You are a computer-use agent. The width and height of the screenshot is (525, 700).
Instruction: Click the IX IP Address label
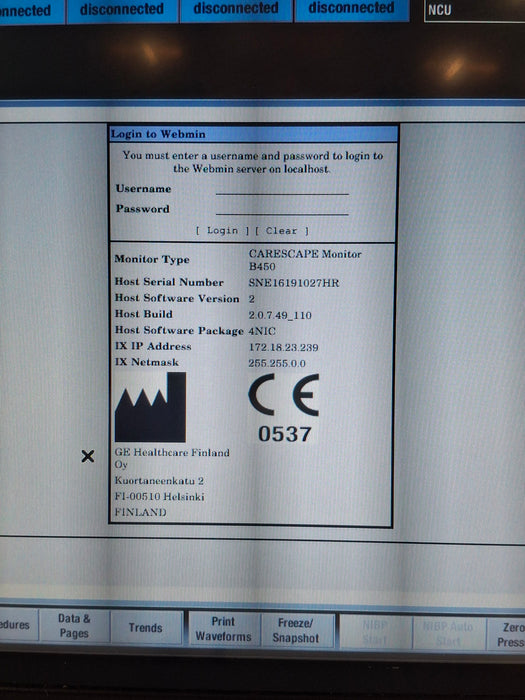tap(153, 346)
